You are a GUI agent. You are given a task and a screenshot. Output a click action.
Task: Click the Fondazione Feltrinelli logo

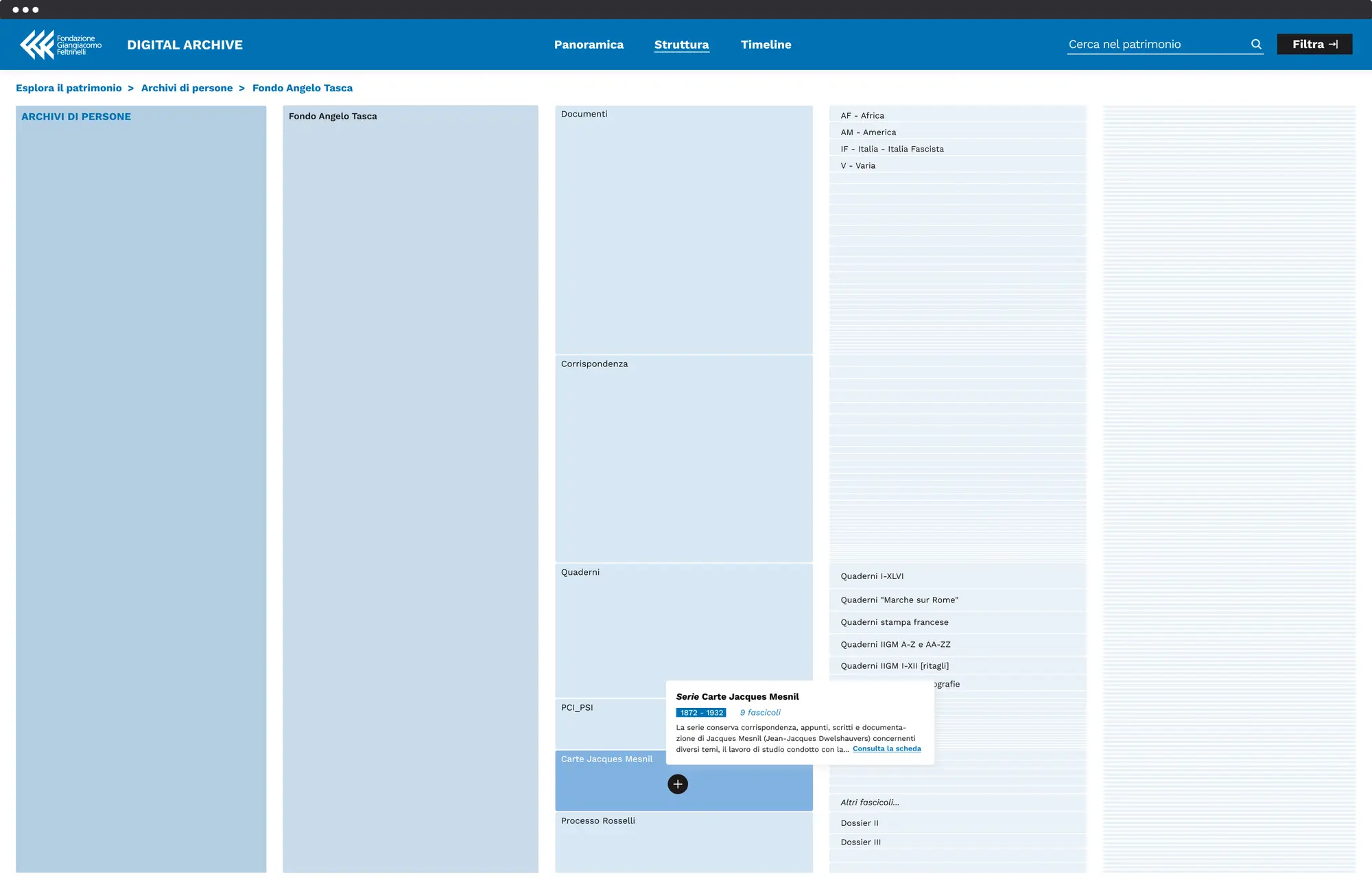point(60,45)
